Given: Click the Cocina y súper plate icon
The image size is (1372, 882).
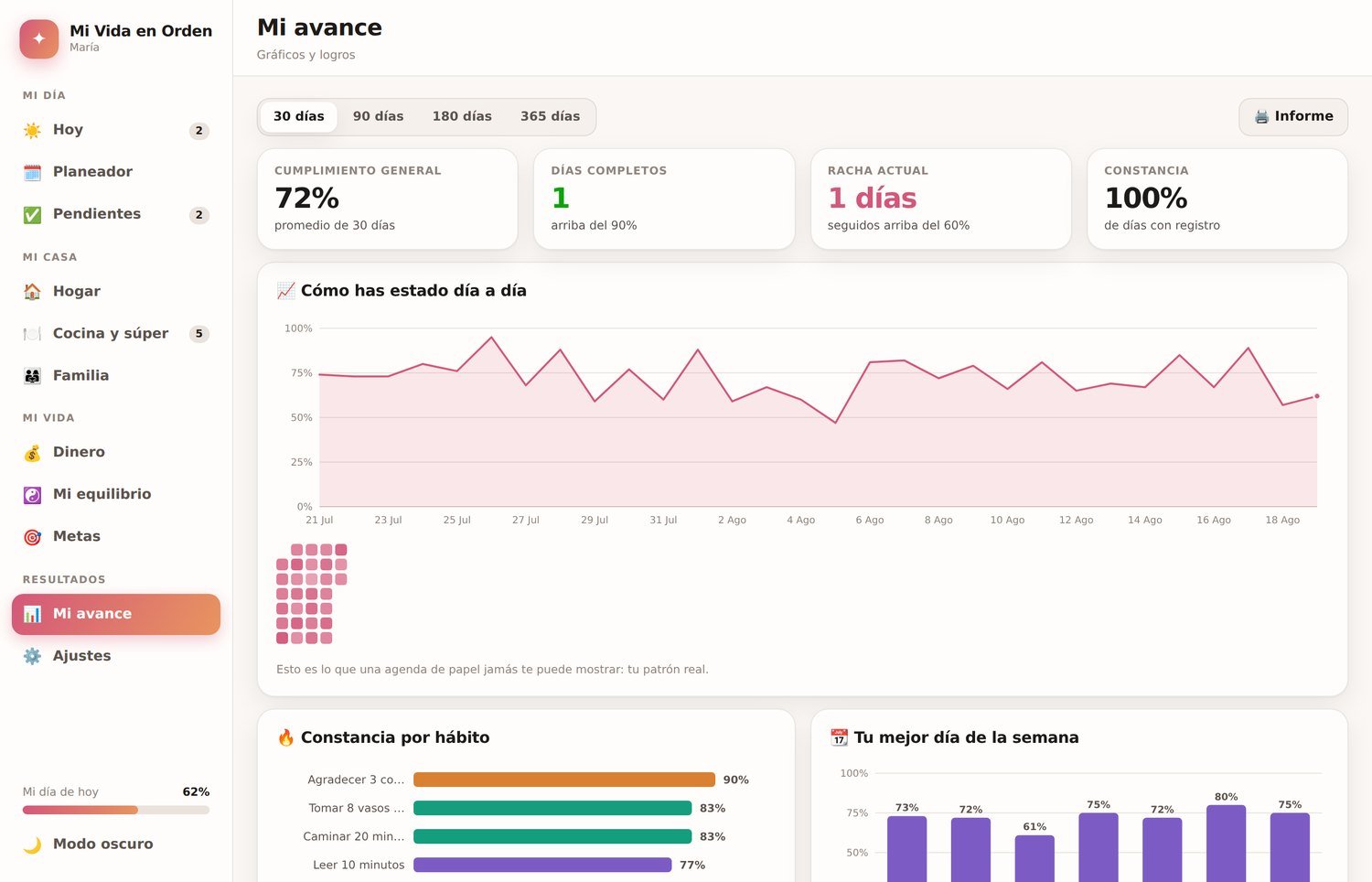Looking at the screenshot, I should tap(32, 334).
